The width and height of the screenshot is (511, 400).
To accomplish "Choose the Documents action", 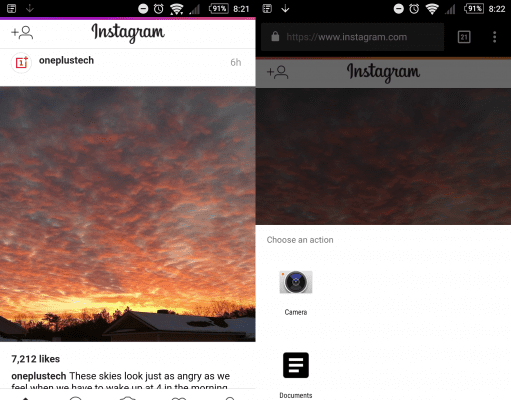I will point(296,375).
